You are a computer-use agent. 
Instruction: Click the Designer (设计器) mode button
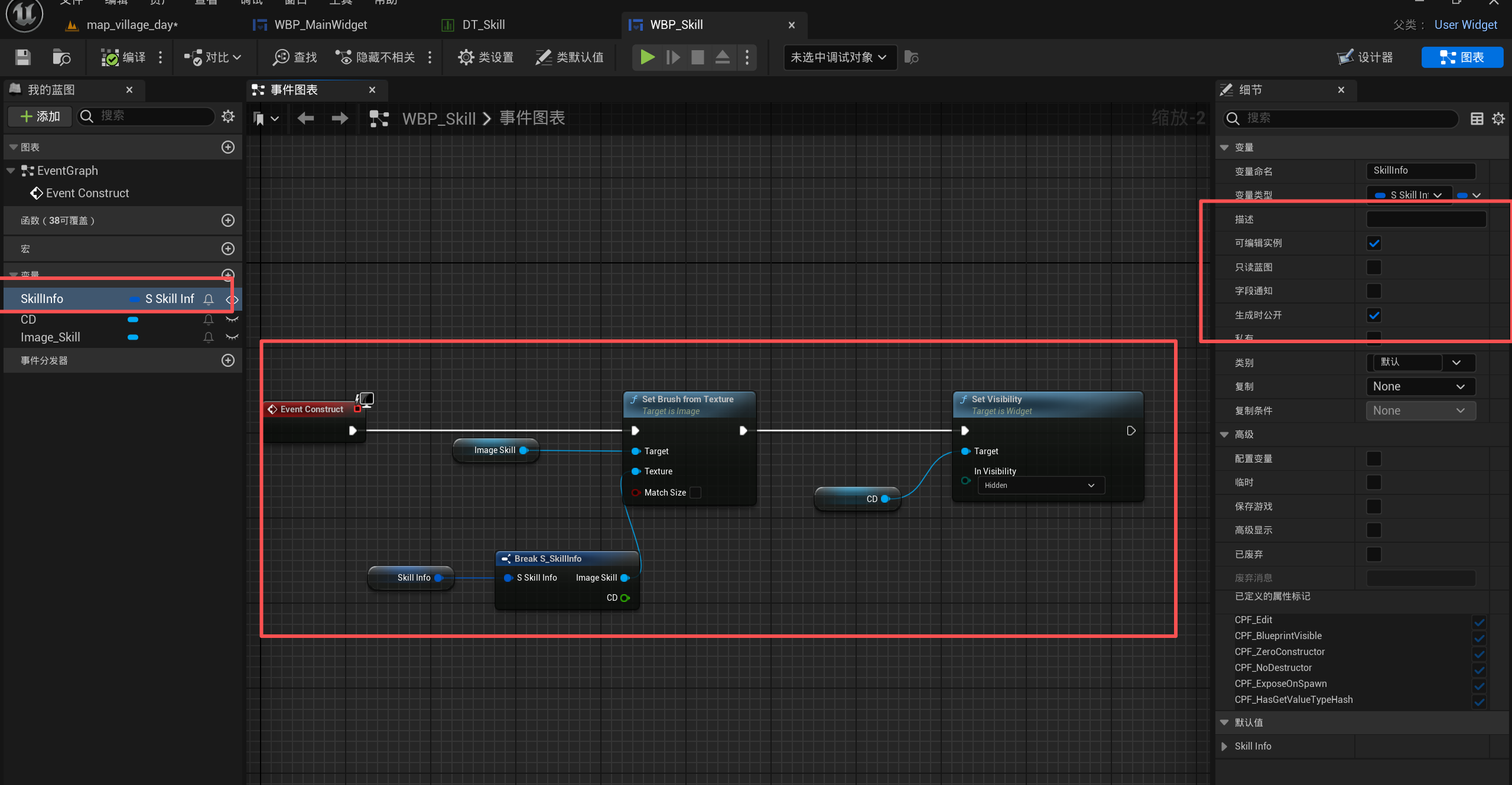(x=1365, y=57)
